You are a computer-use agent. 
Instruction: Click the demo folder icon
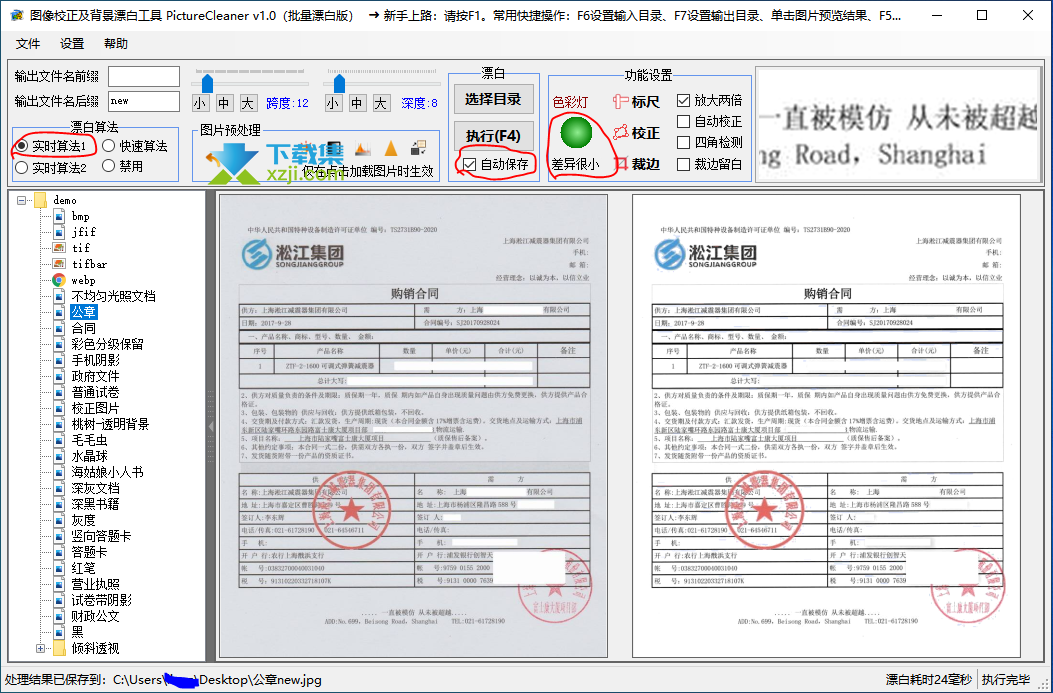(40, 200)
